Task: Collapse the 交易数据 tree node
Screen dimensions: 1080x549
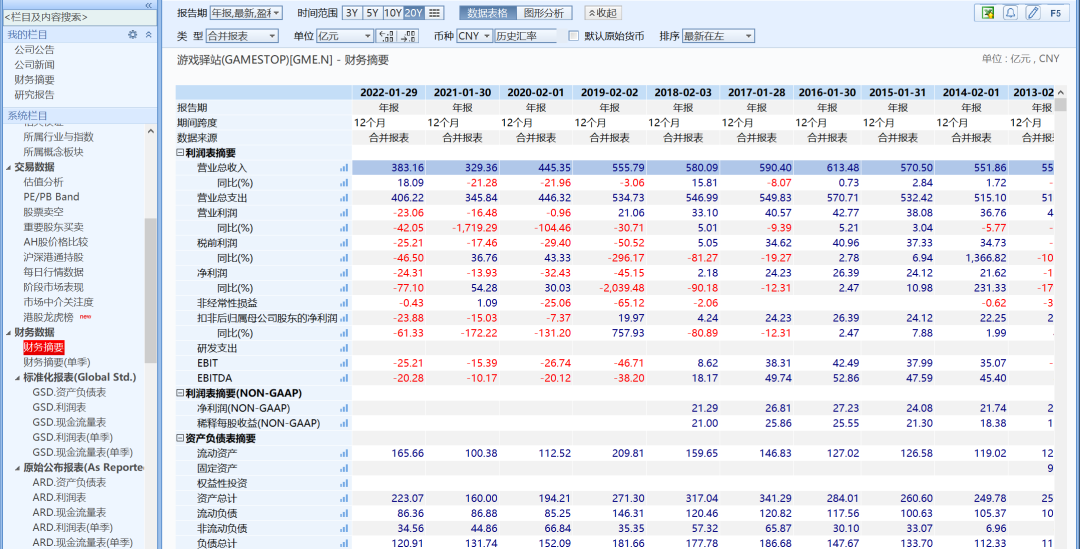Action: [9, 167]
